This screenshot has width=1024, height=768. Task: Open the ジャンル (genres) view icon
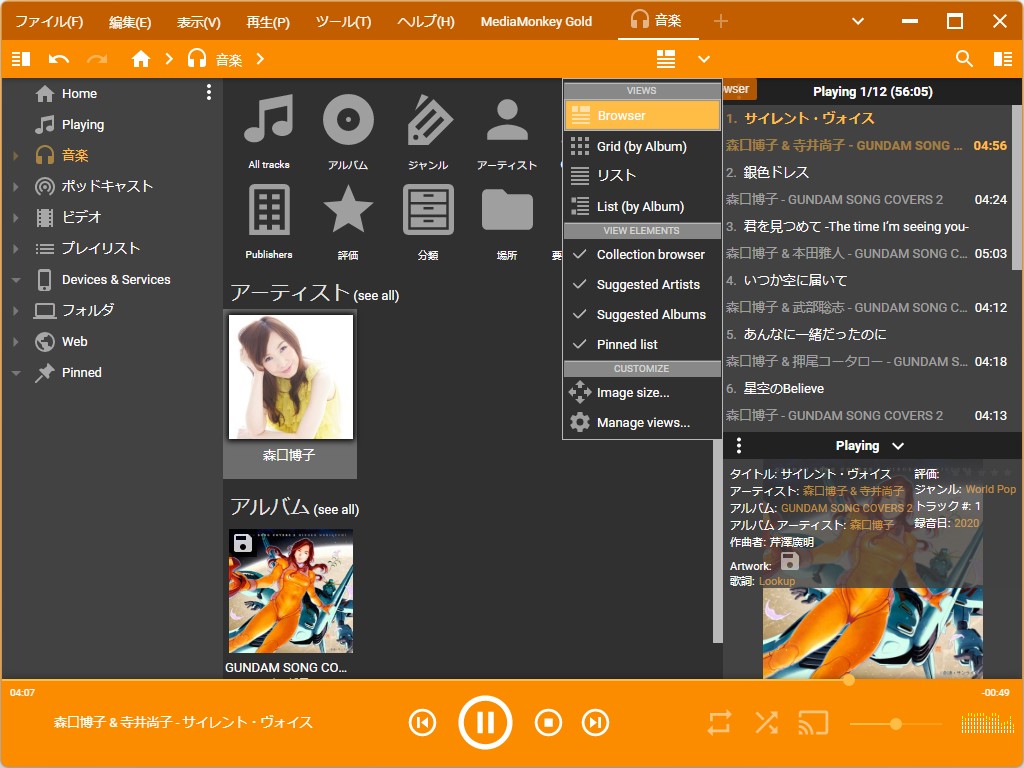(x=427, y=120)
